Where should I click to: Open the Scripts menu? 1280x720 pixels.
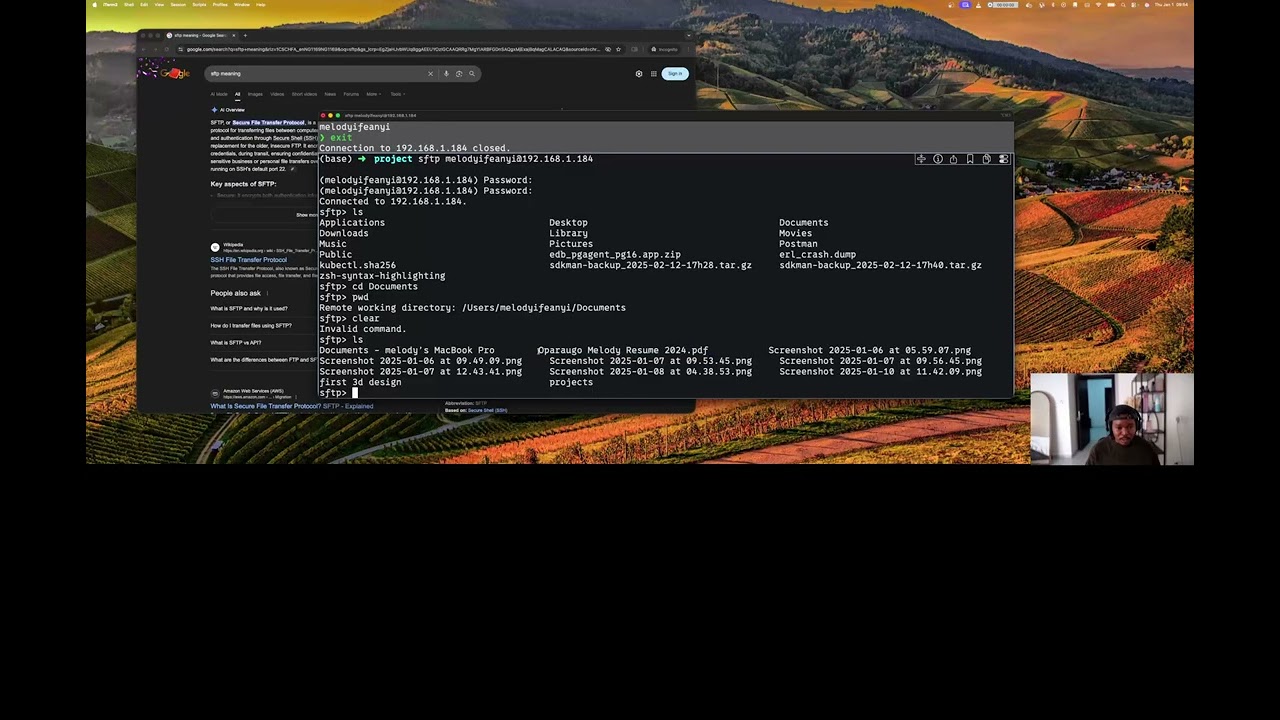[199, 5]
